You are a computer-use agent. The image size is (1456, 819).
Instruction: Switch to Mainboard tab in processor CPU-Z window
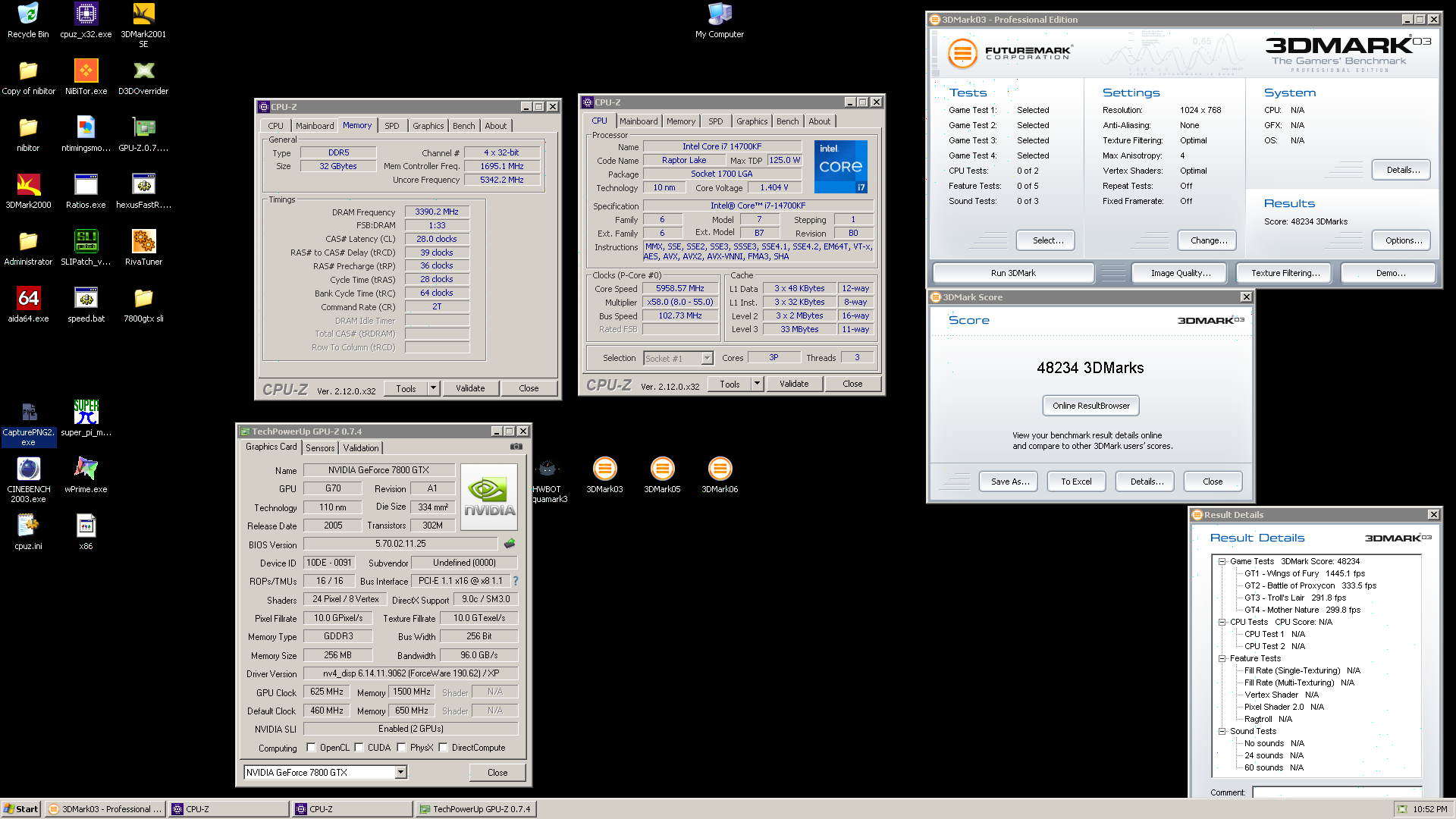(639, 121)
